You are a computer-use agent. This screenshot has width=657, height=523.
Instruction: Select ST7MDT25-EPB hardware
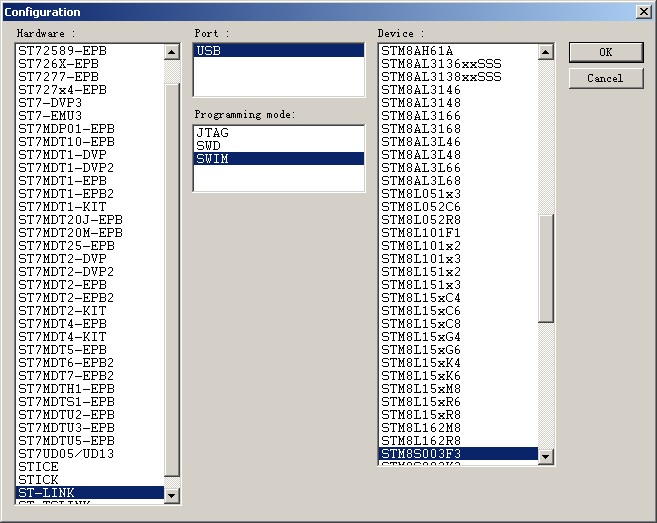coord(90,246)
